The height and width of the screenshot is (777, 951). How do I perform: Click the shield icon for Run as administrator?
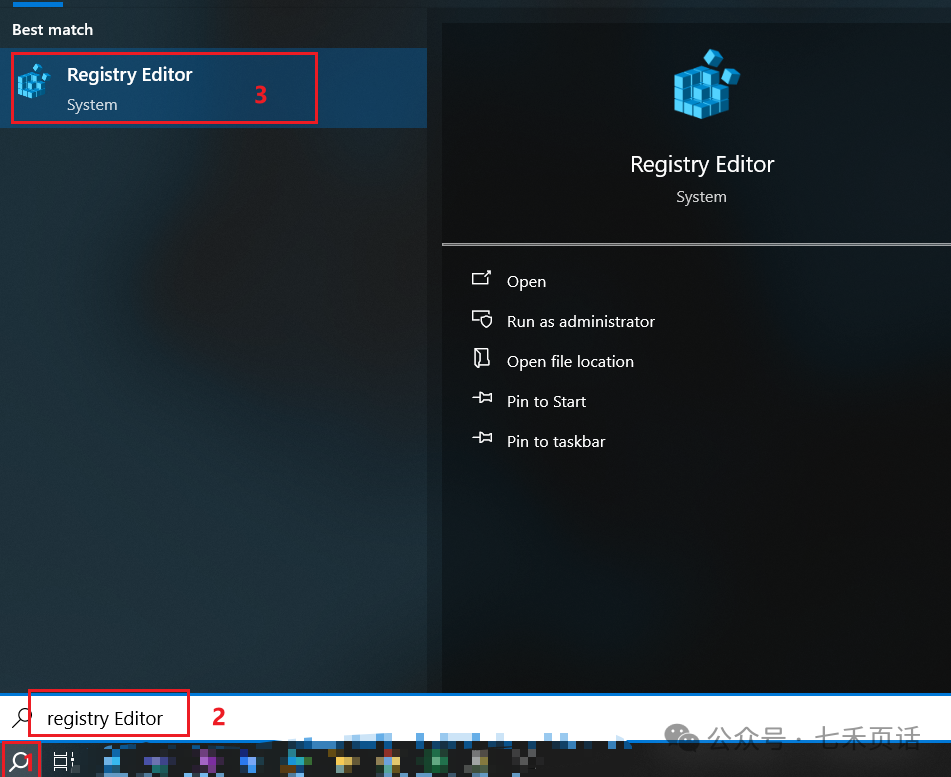(x=482, y=320)
